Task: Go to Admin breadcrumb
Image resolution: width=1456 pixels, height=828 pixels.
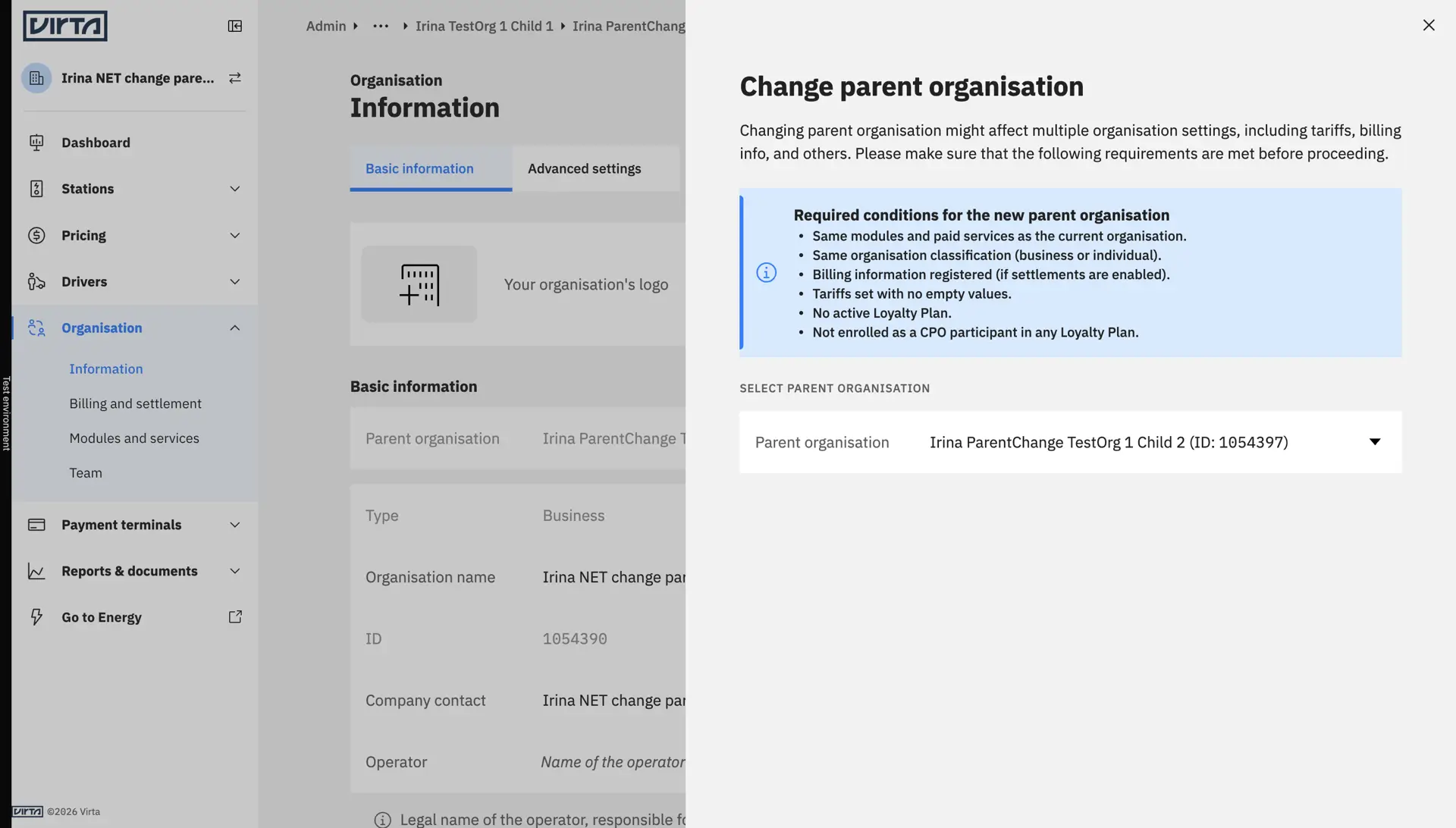Action: pyautogui.click(x=326, y=26)
